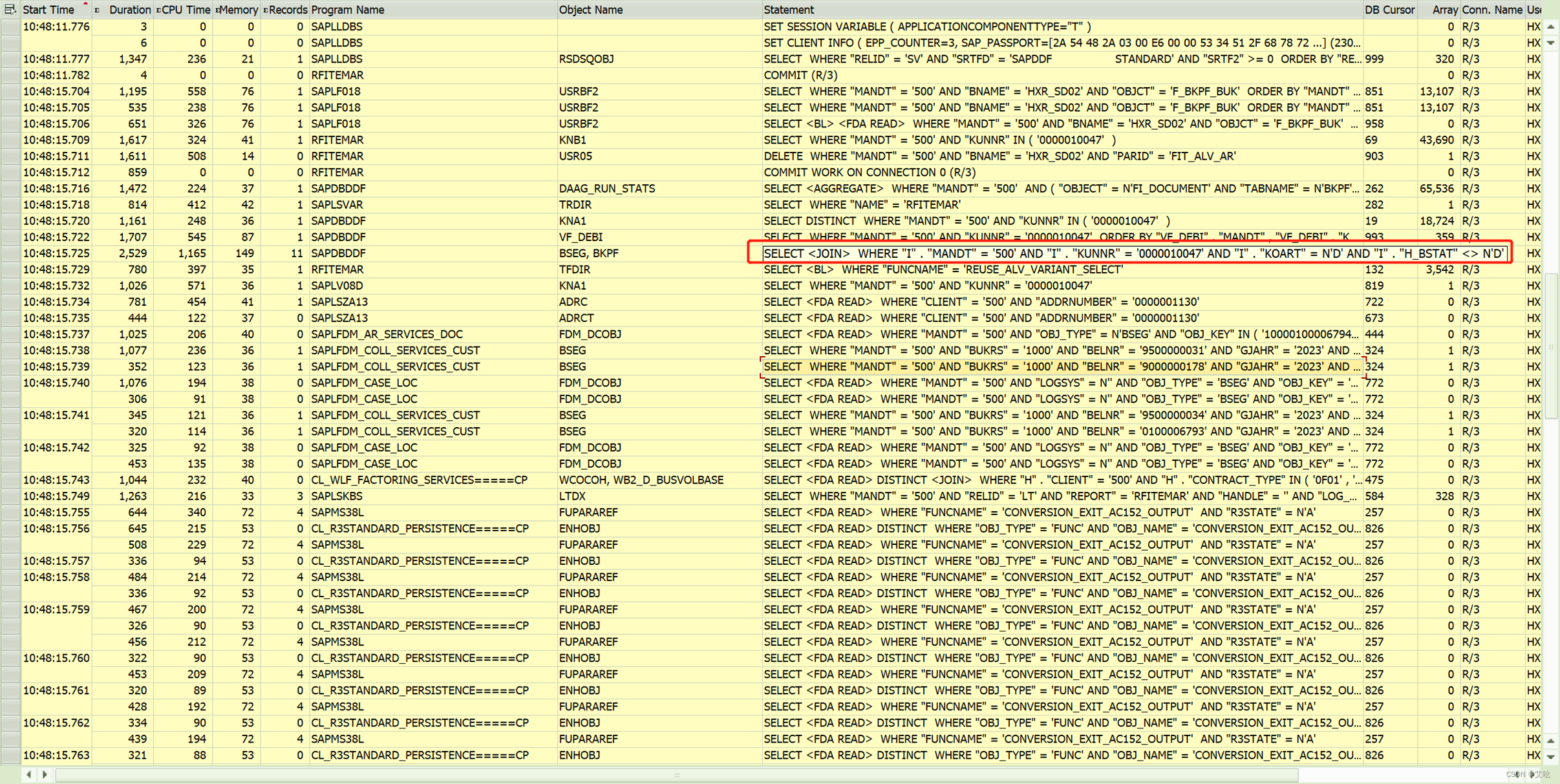Screen dimensions: 1560x784
Task: Select the DB Cursor column header
Action: (x=1389, y=10)
